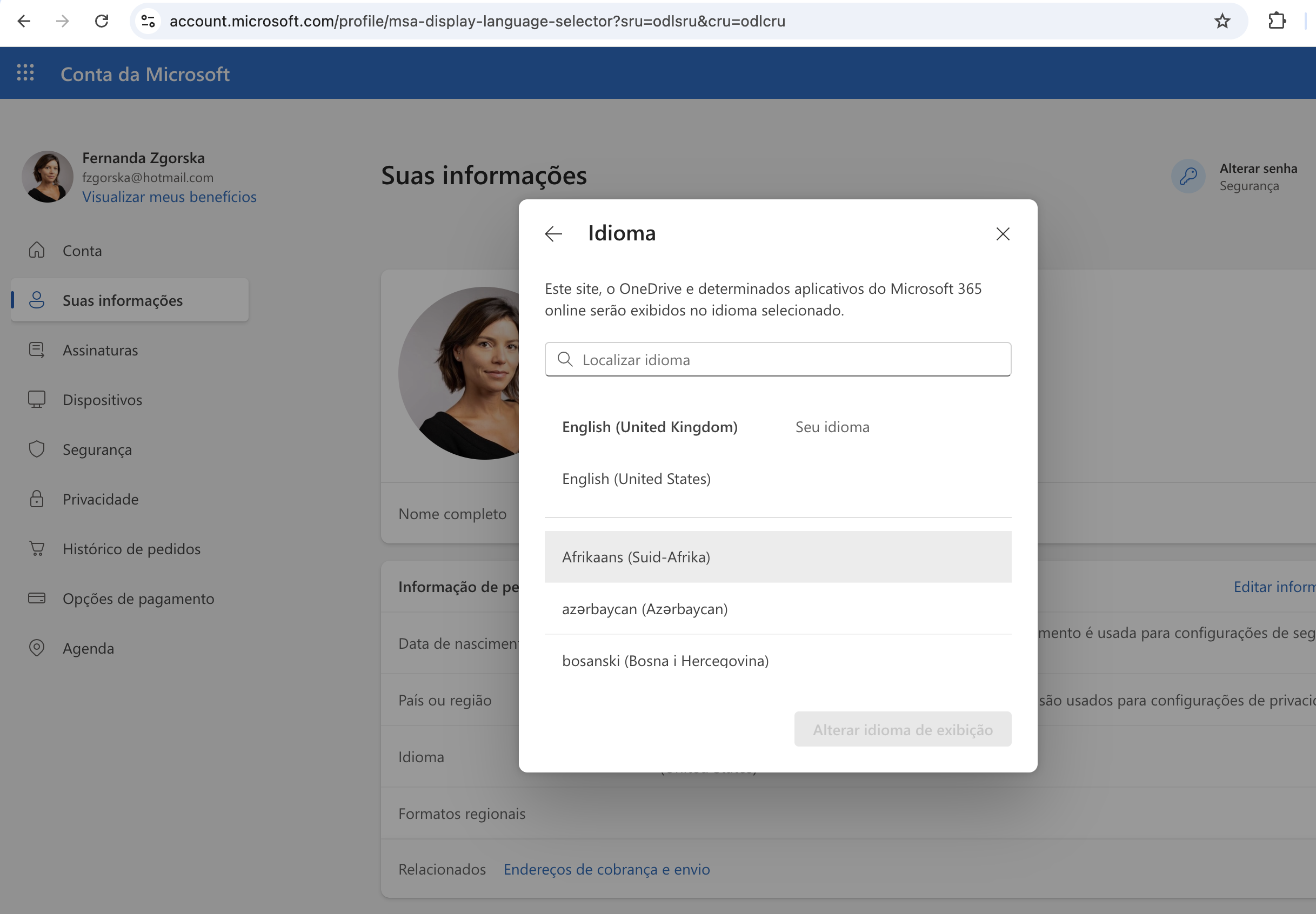Bookmark this page with the star icon
This screenshot has height=914, width=1316.
[1223, 21]
